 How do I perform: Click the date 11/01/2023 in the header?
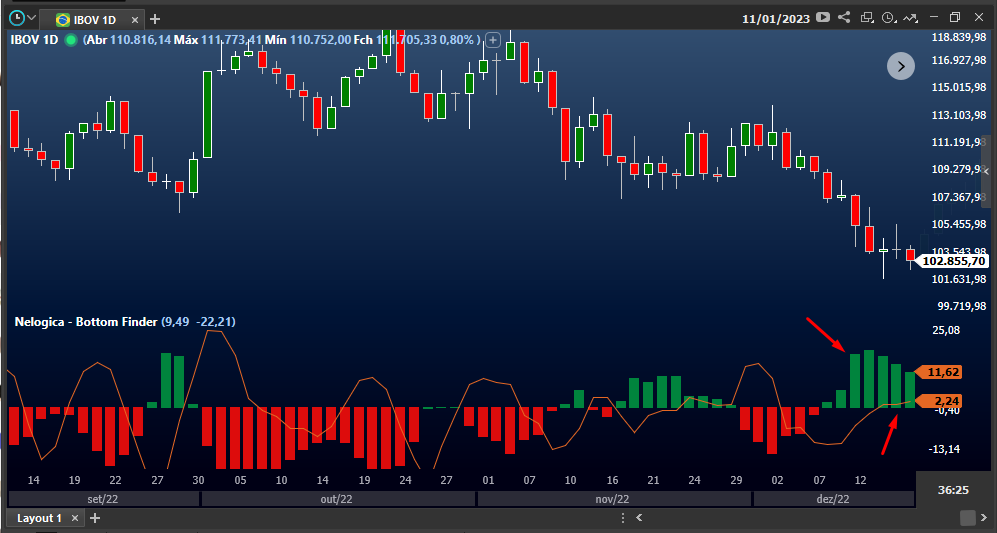[776, 18]
